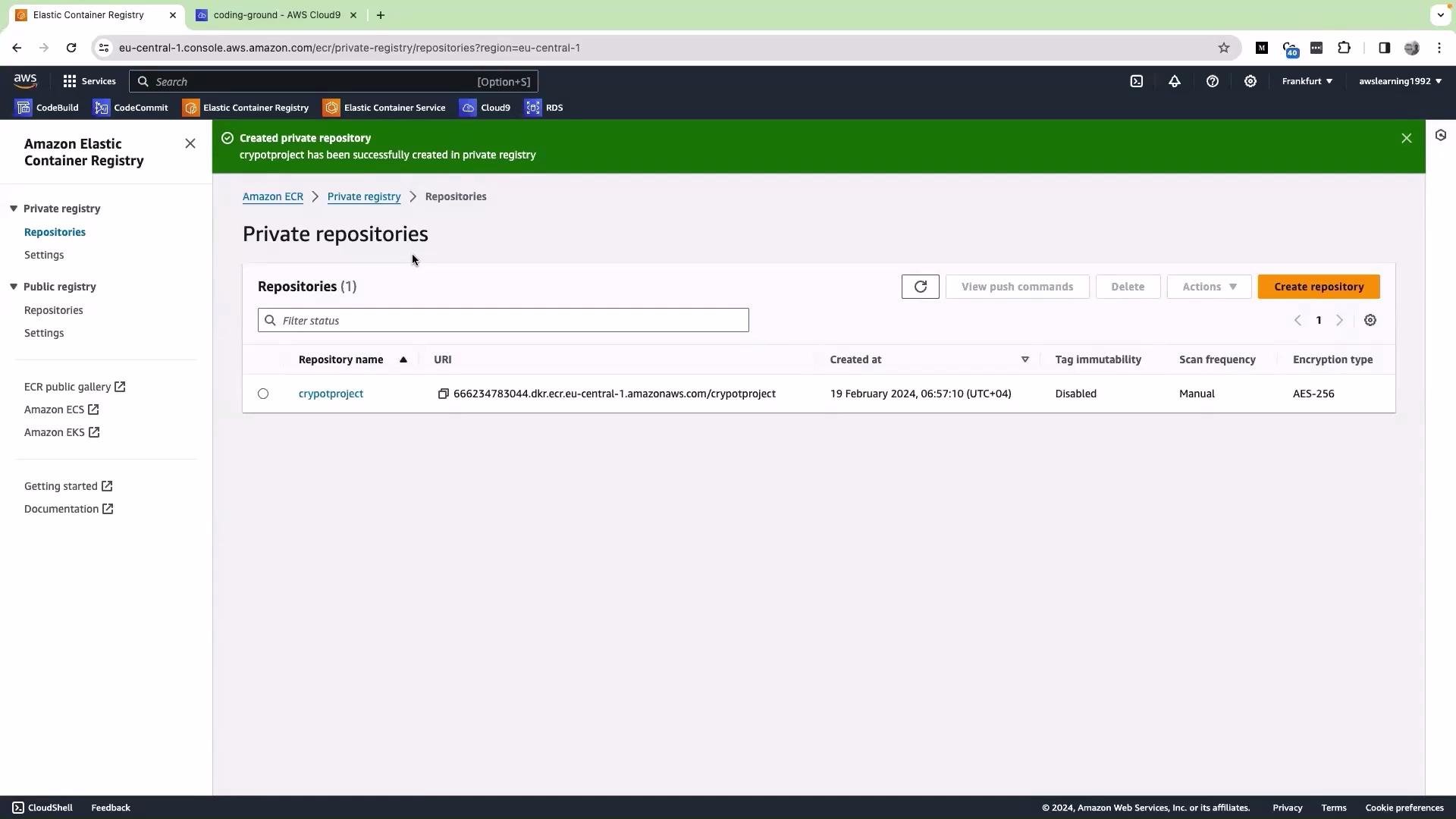This screenshot has width=1456, height=819.
Task: Open Amazon EKS external link
Action: point(61,432)
